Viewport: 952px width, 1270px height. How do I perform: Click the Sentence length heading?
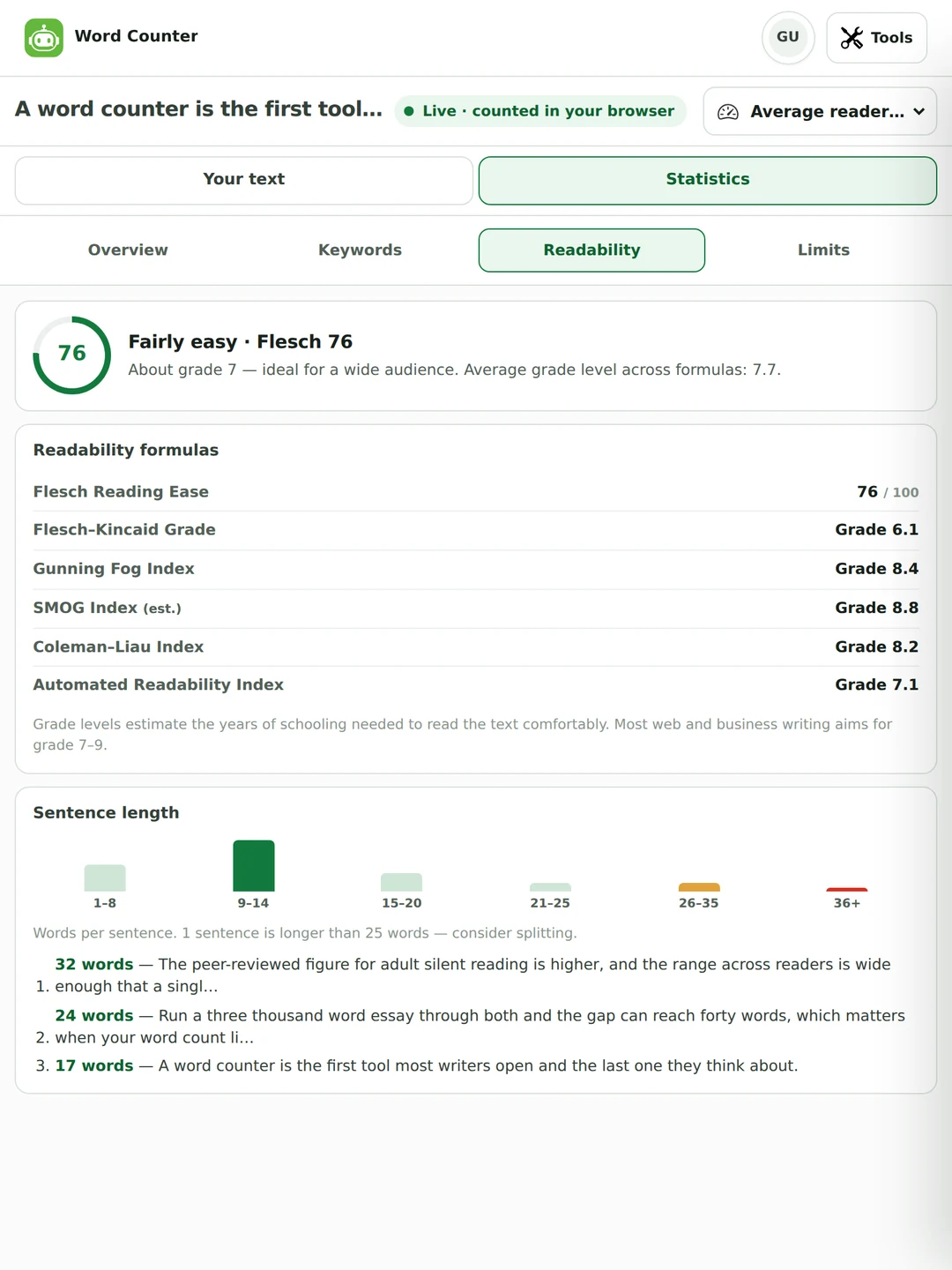(x=106, y=813)
